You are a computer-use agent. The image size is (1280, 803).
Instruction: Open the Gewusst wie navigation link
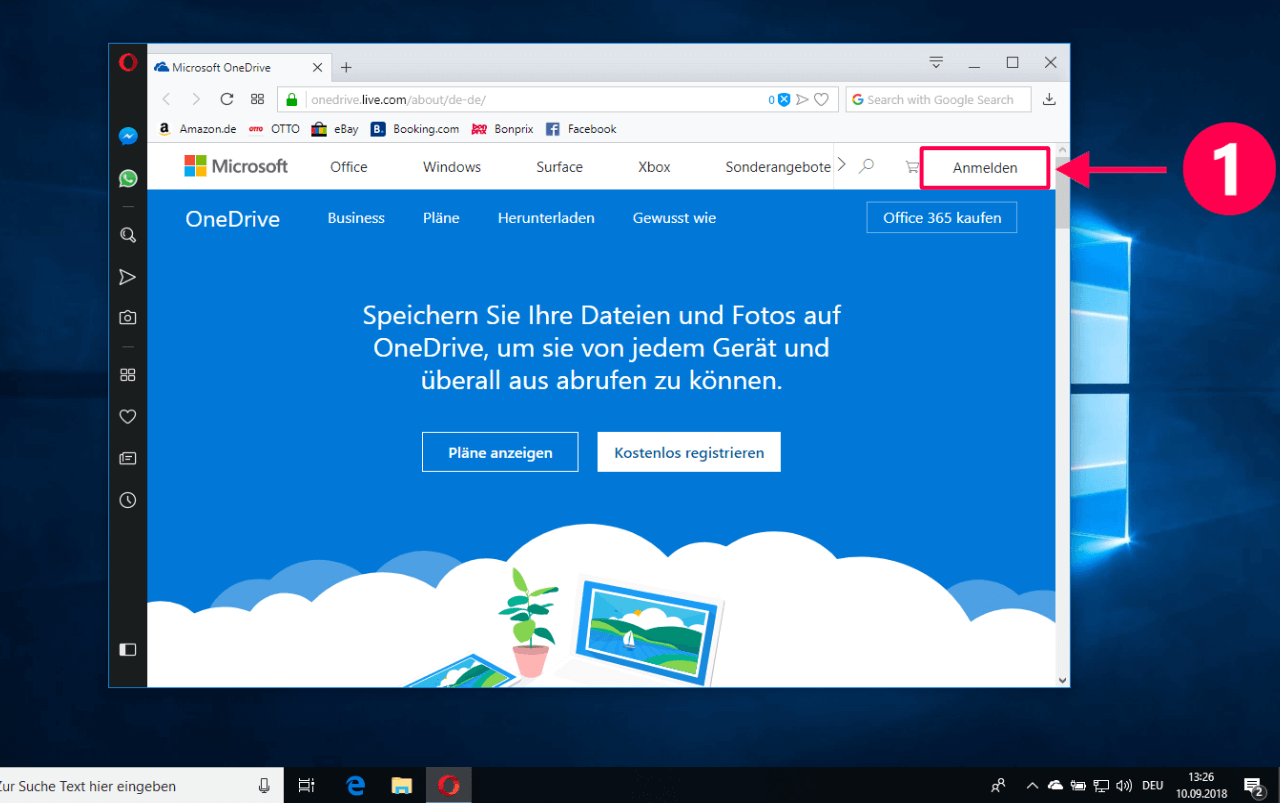(674, 218)
